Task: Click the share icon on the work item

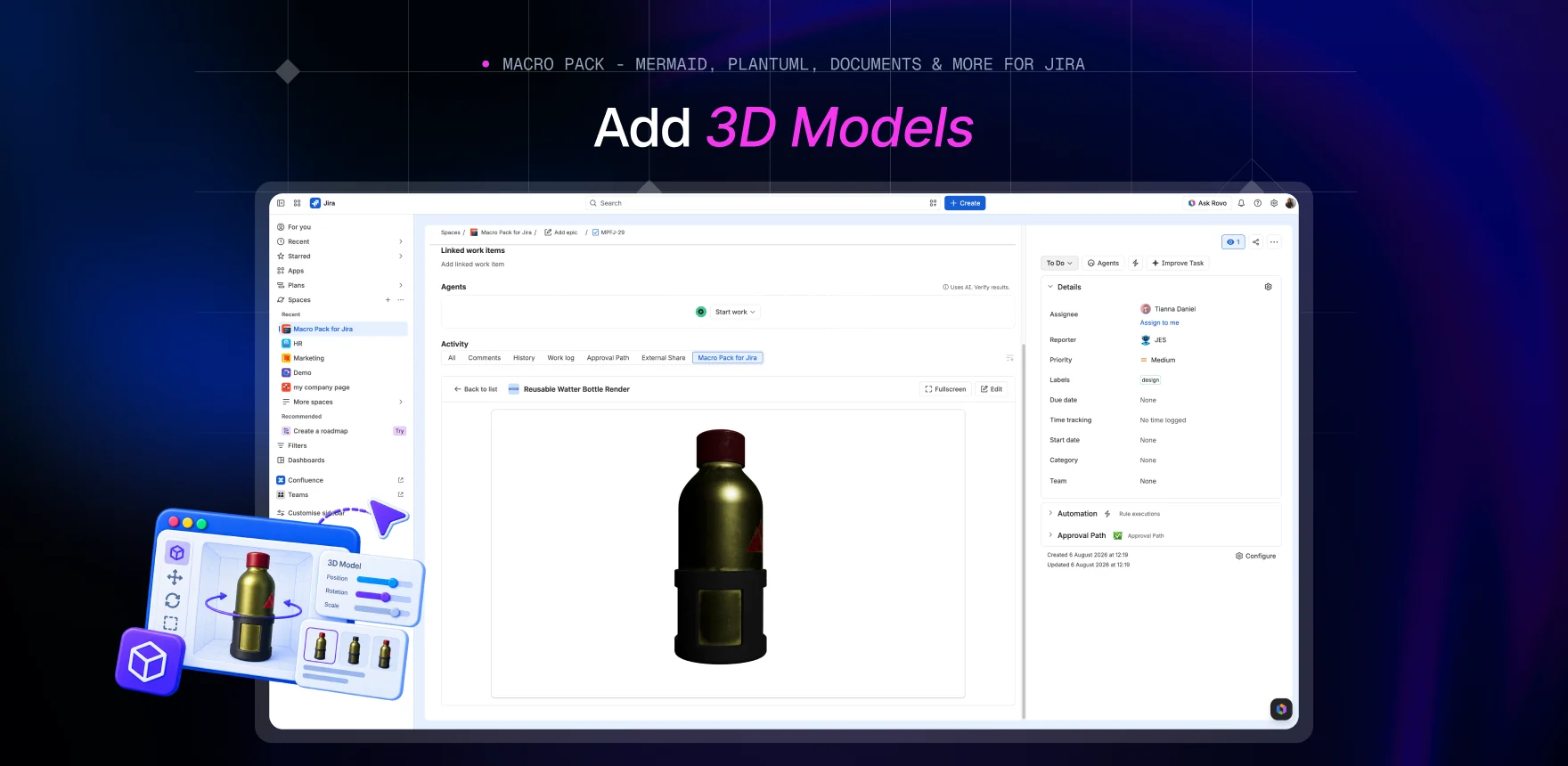Action: click(1256, 241)
